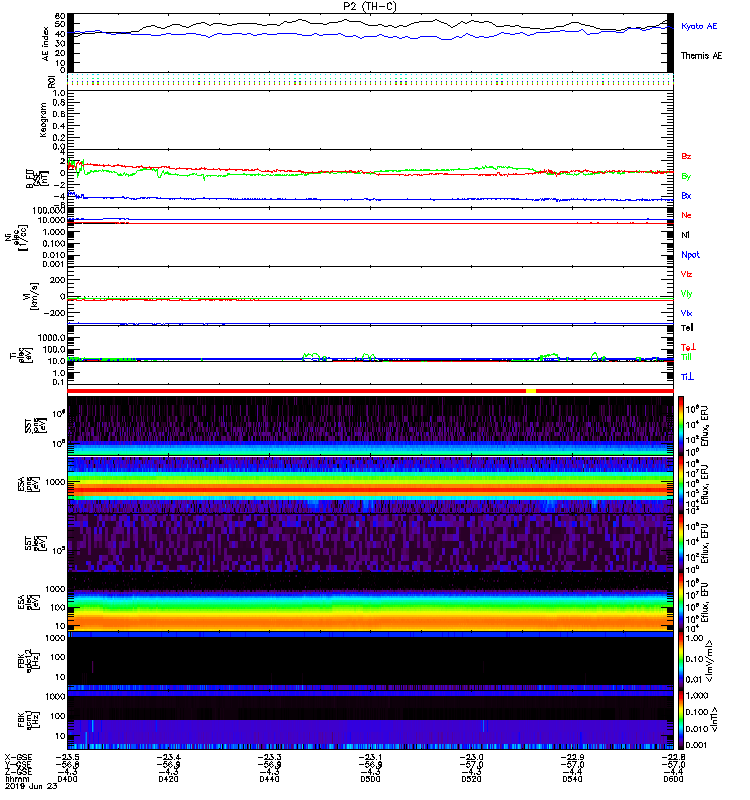
Task: Click the green Viy velocity legend label
Action: [686, 294]
